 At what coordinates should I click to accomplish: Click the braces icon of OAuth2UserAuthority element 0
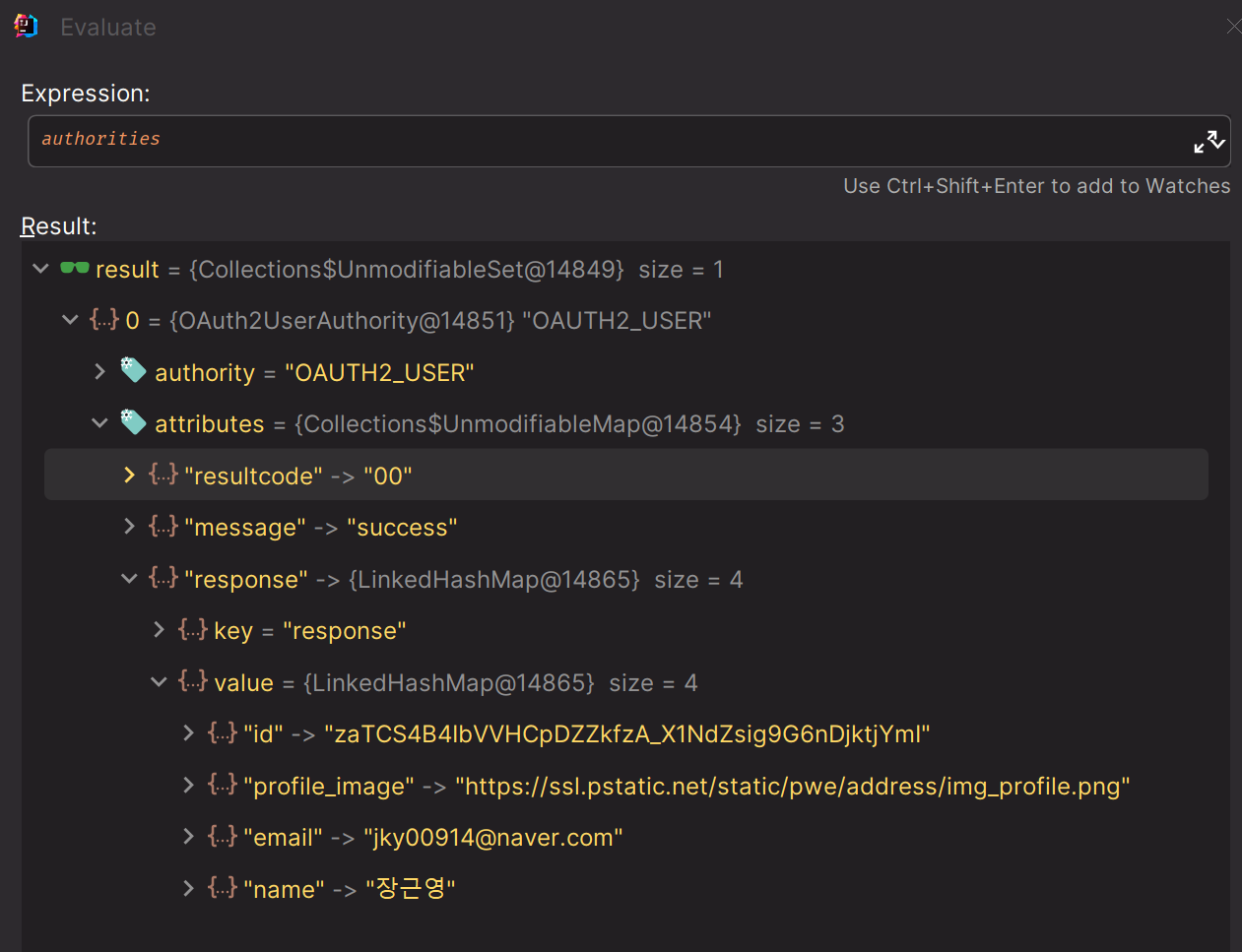click(x=103, y=319)
